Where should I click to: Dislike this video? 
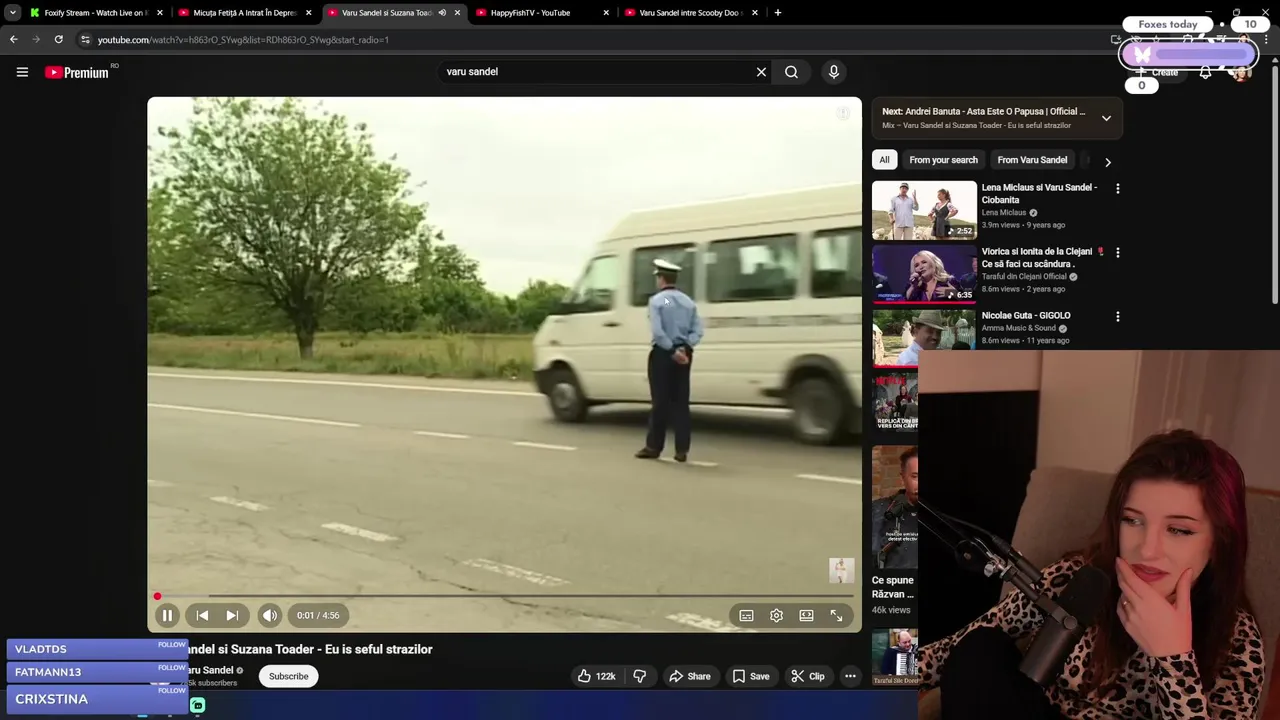640,677
